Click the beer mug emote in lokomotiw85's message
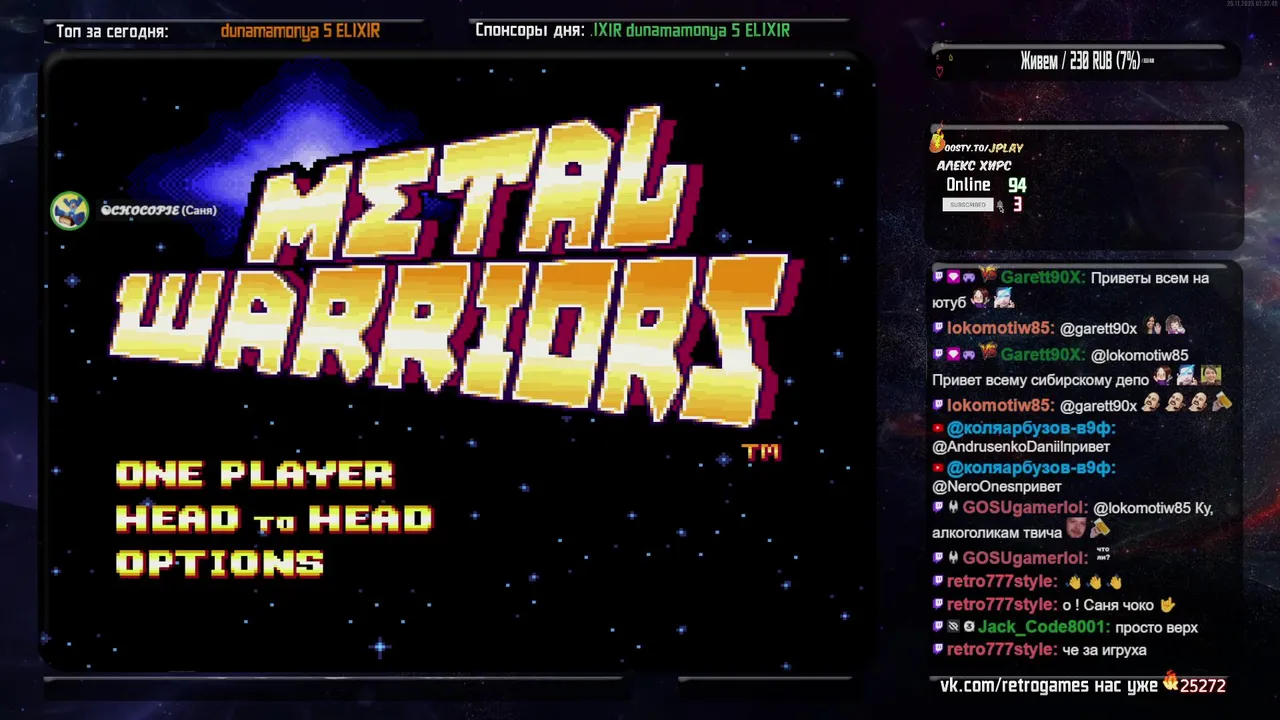The image size is (1280, 720). coord(1222,403)
